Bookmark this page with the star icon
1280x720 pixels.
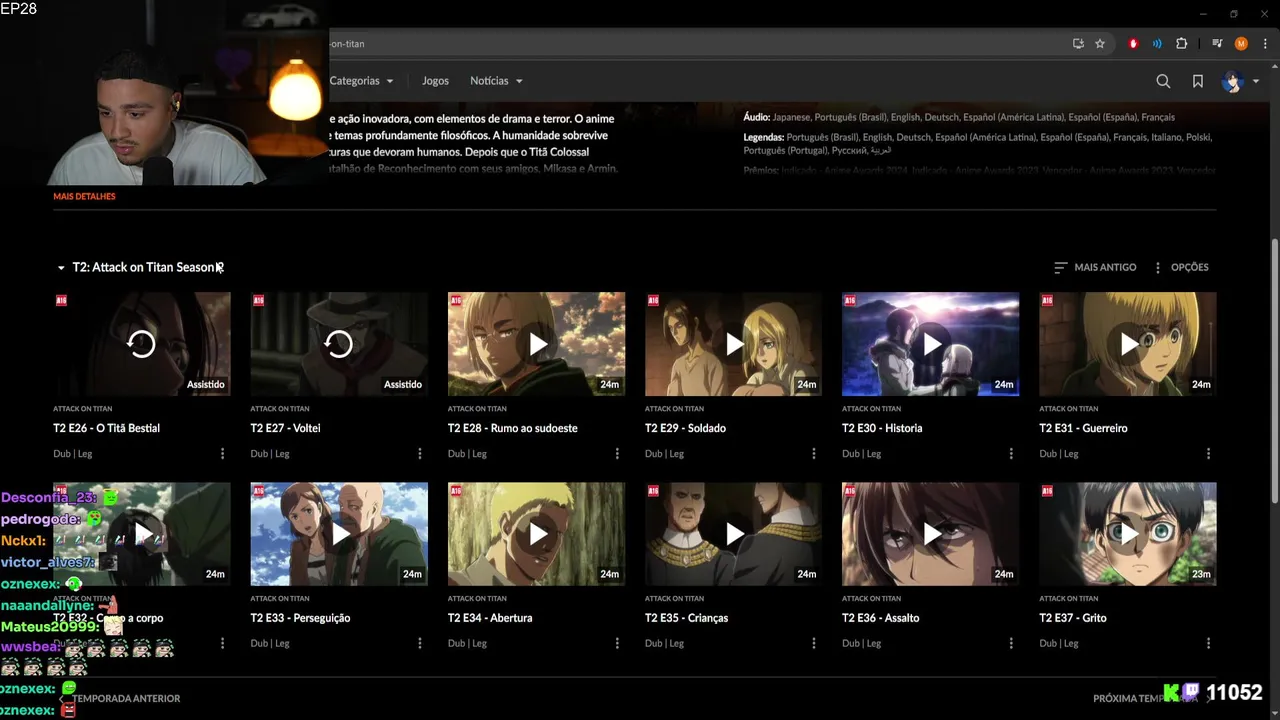pyautogui.click(x=1100, y=44)
